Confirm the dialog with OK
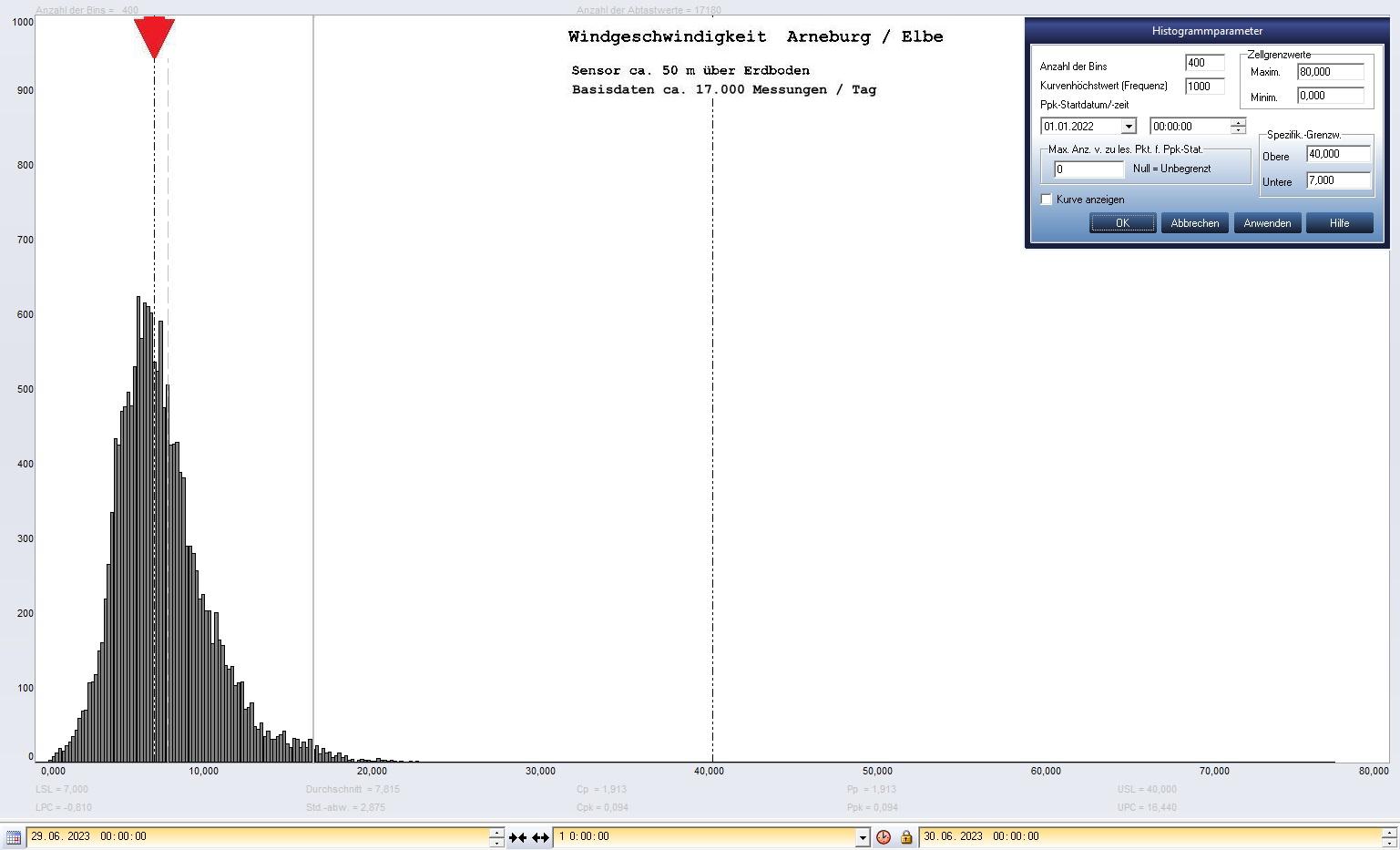This screenshot has height=850, width=1400. click(x=1122, y=223)
